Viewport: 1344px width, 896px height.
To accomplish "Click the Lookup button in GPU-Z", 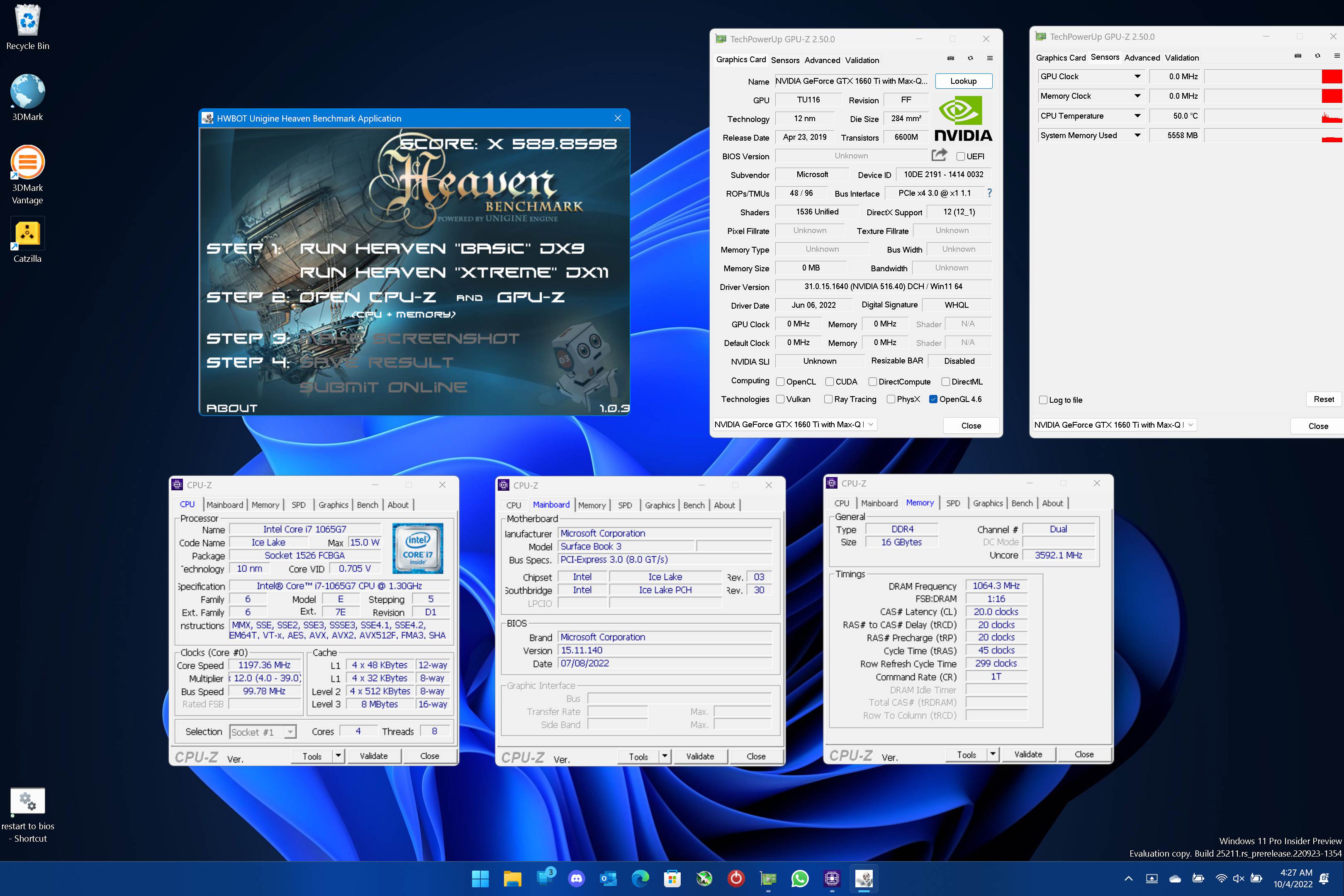I will point(964,81).
